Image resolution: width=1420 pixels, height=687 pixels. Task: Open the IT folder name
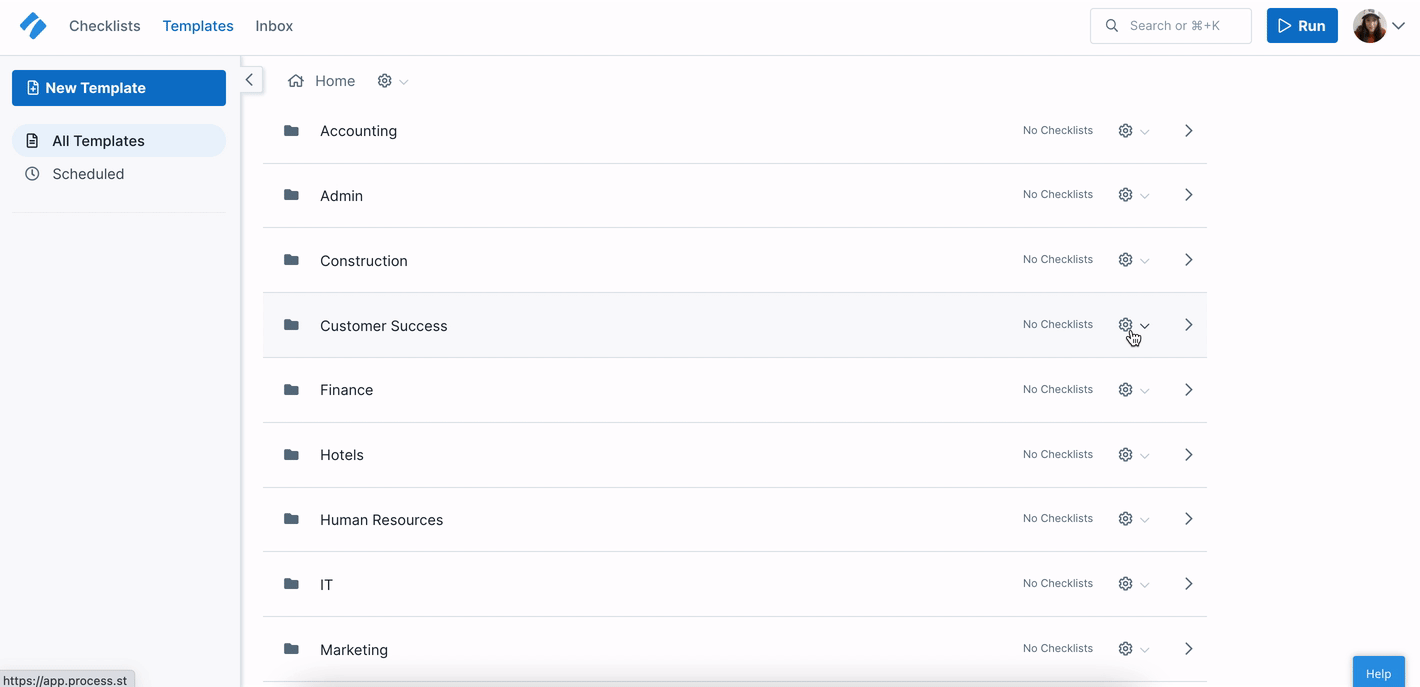[x=326, y=585]
